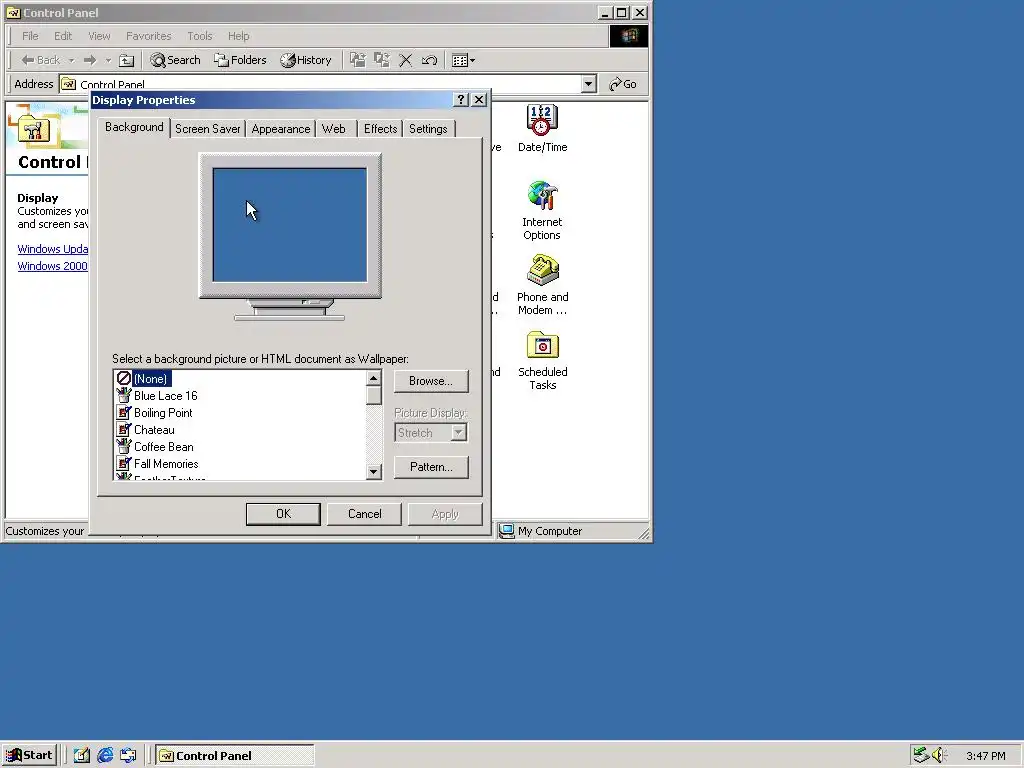1024x768 pixels.
Task: Click the monitor preview image
Action: tap(290, 237)
